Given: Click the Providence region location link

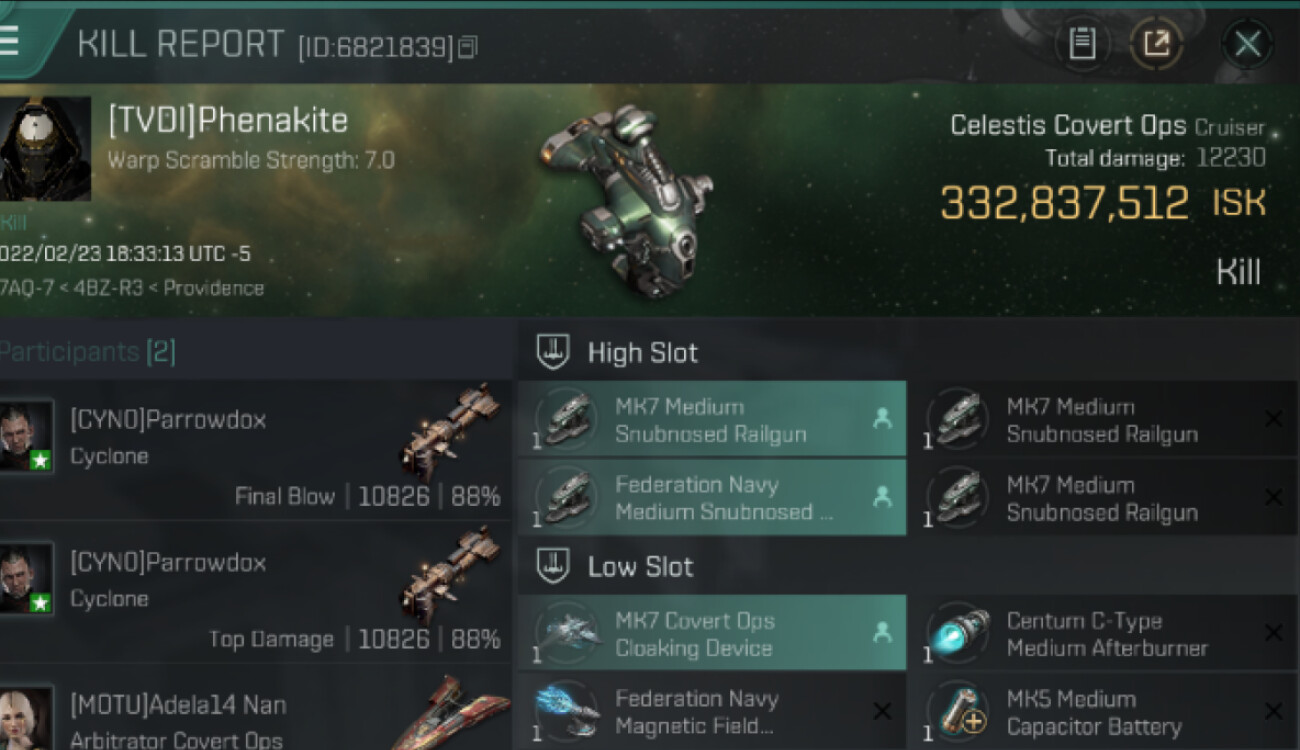Looking at the screenshot, I should [214, 288].
